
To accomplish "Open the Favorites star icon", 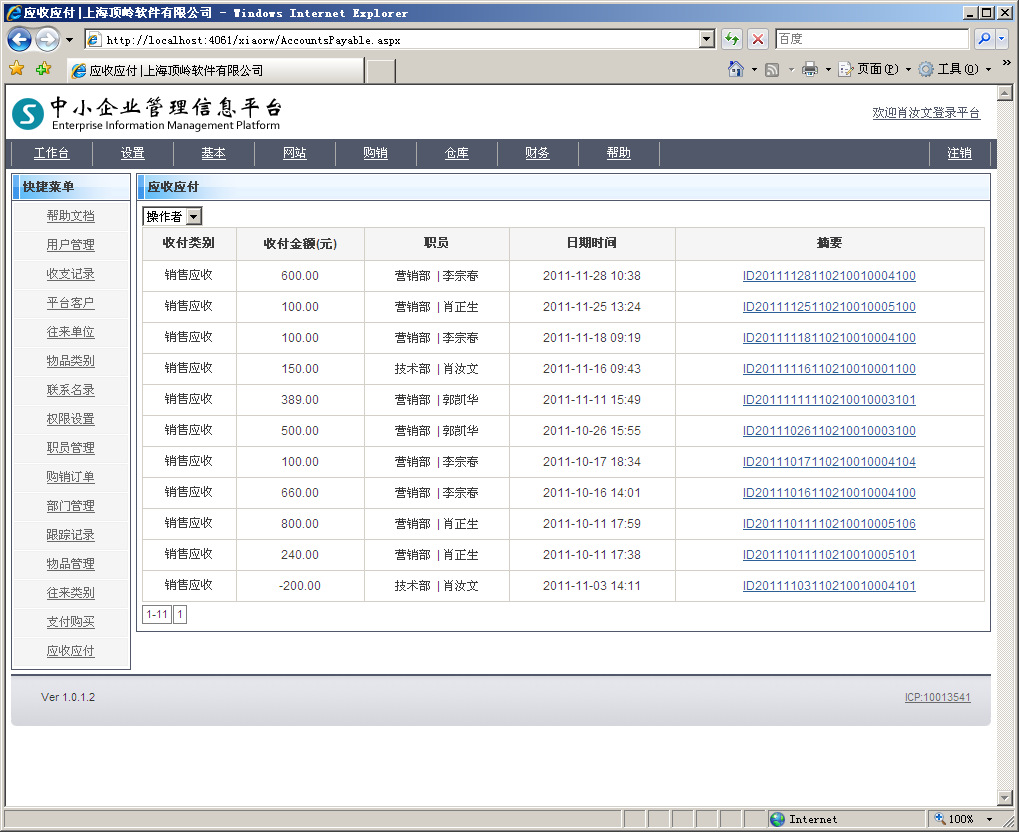I will point(16,69).
